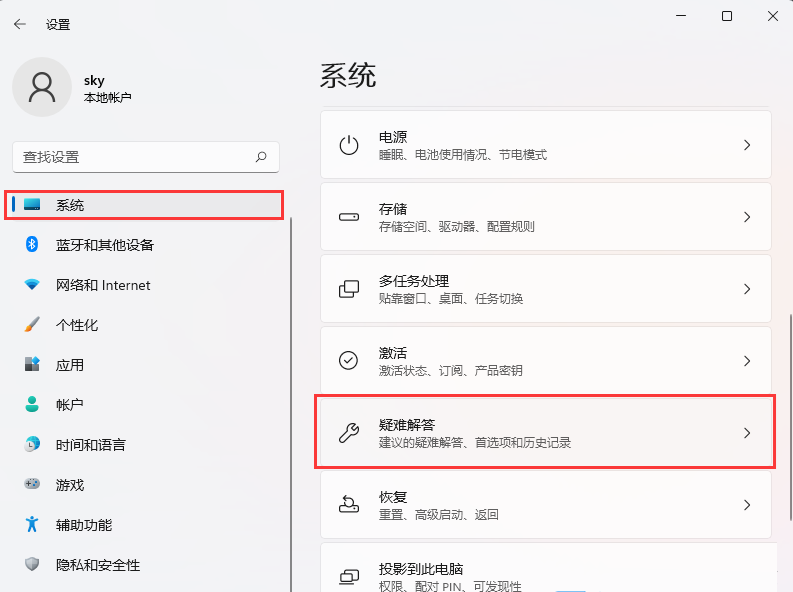Viewport: 793px width, 592px height.
Task: Click the personalization paintbrush icon
Action: 32,325
